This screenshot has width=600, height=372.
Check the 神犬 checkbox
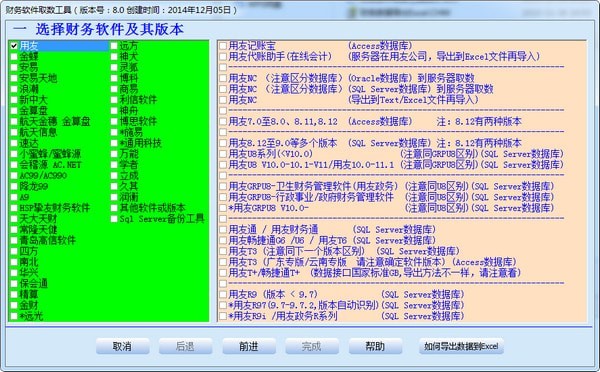(114, 57)
